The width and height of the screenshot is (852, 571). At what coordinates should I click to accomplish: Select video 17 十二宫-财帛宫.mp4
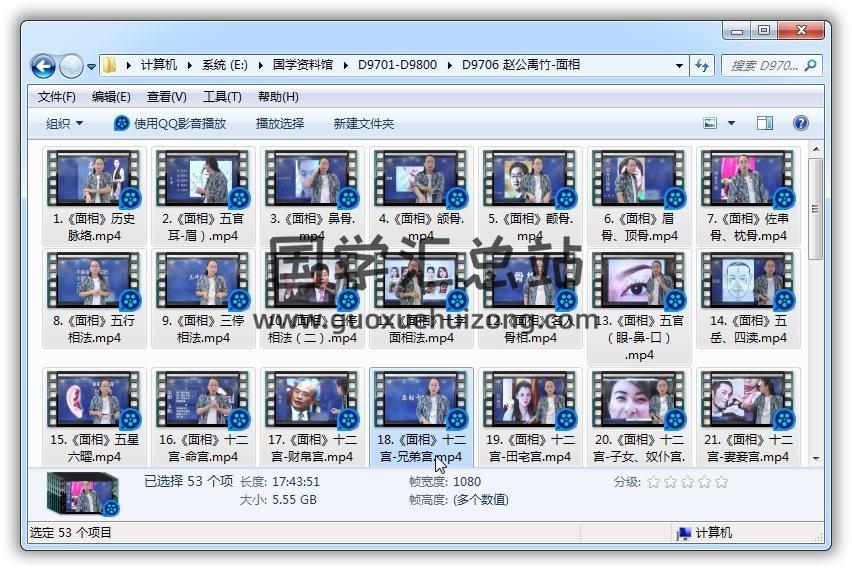click(312, 417)
